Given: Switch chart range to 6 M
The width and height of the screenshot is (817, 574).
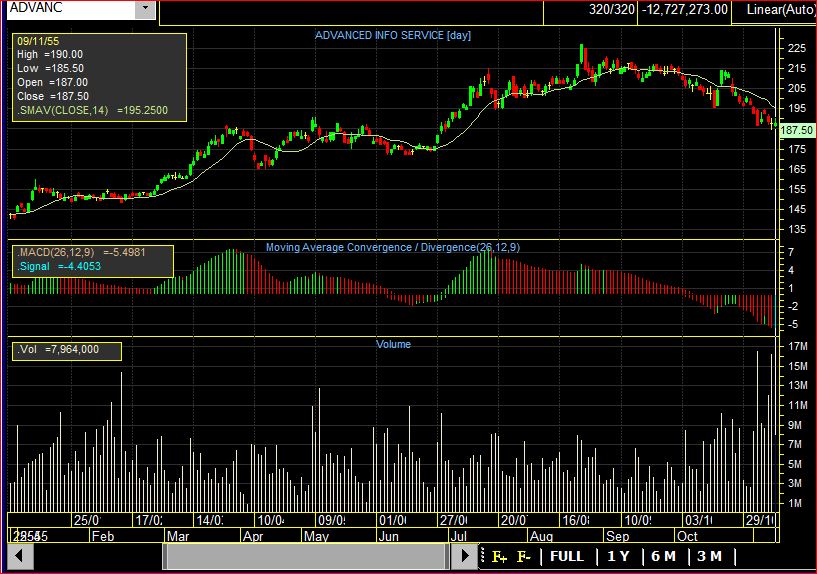Looking at the screenshot, I should [663, 556].
